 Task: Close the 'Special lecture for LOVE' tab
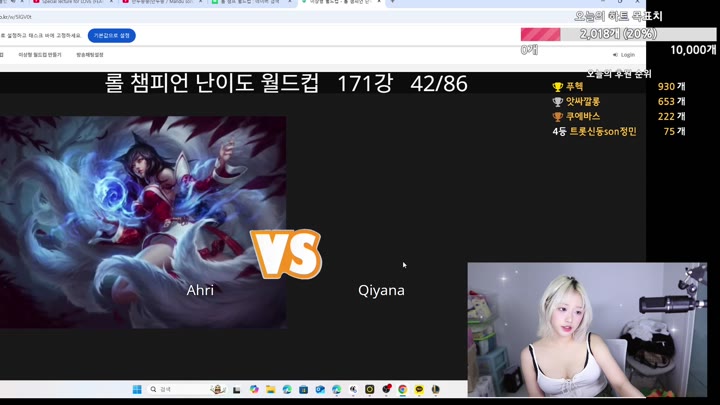coord(111,2)
